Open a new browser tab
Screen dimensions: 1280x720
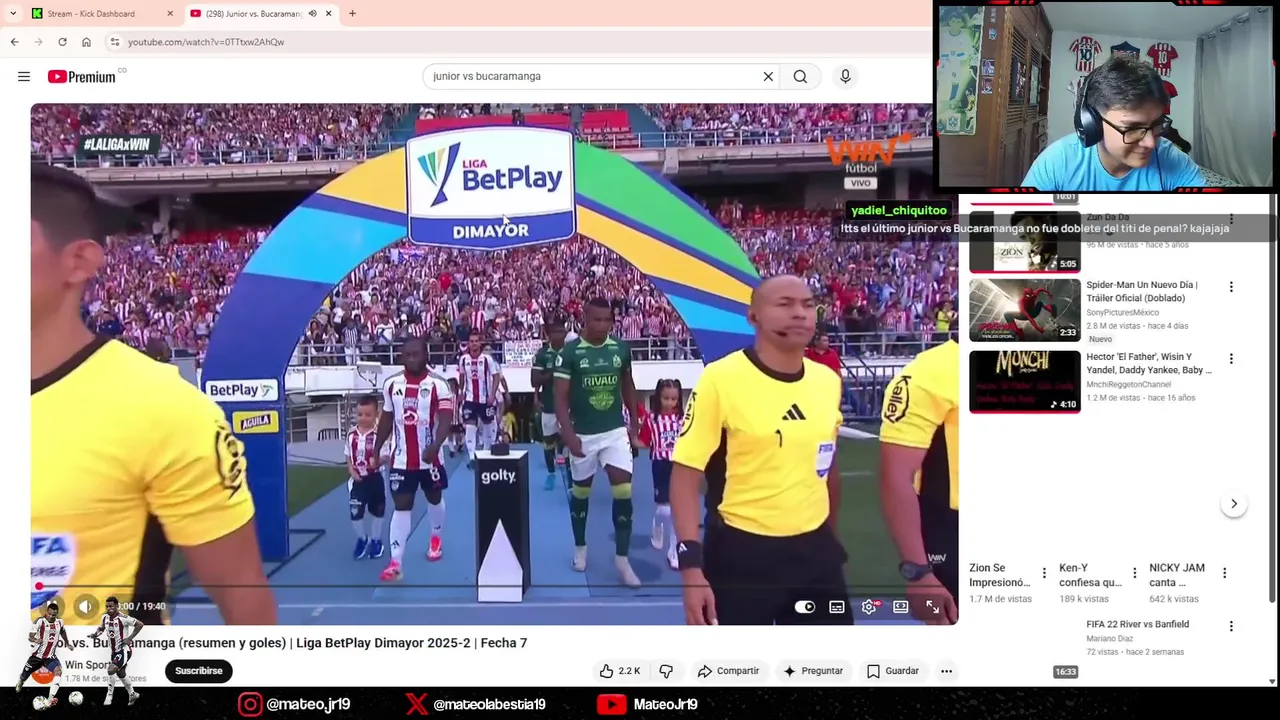[352, 13]
